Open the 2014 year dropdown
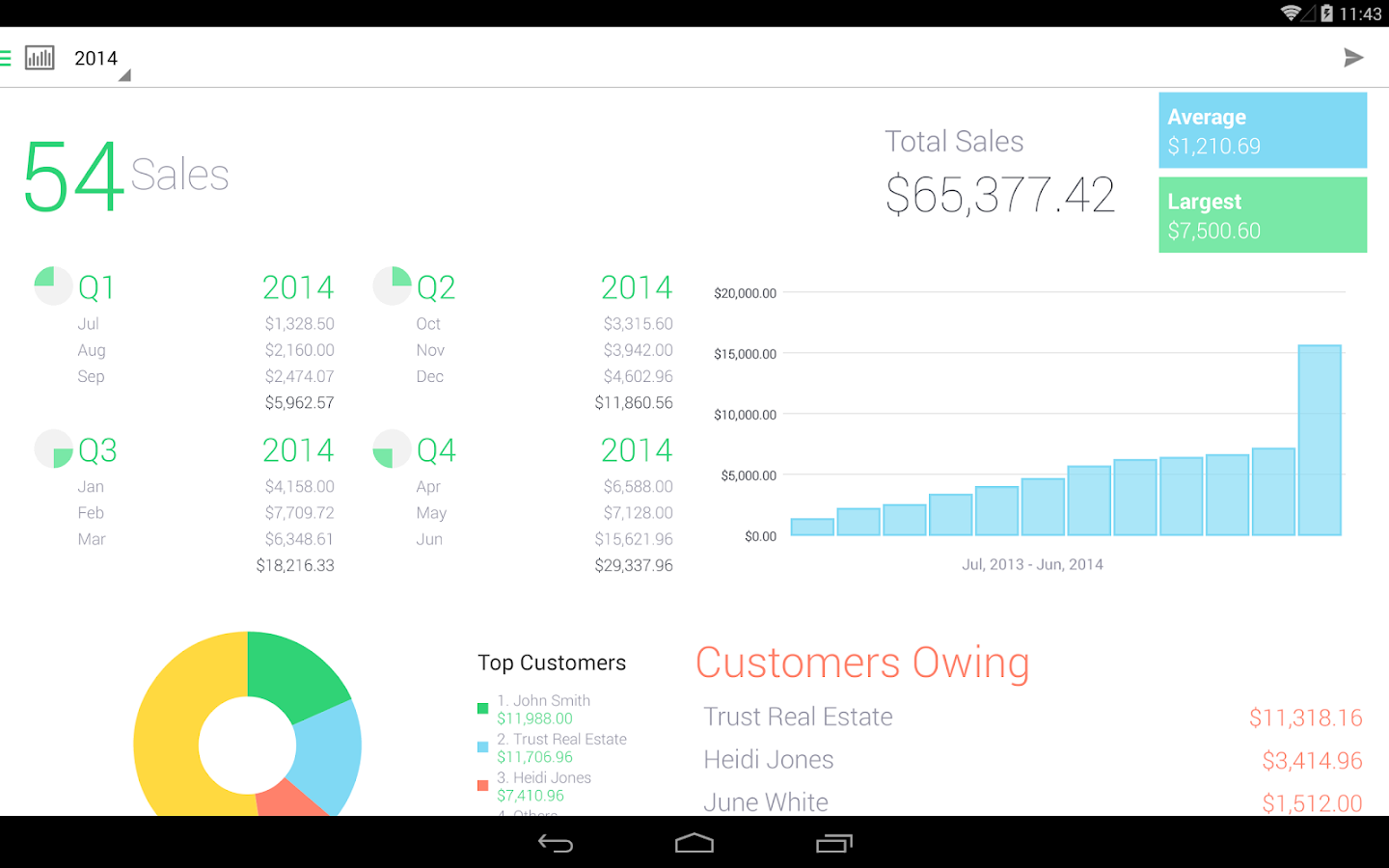This screenshot has width=1389, height=868. point(96,58)
